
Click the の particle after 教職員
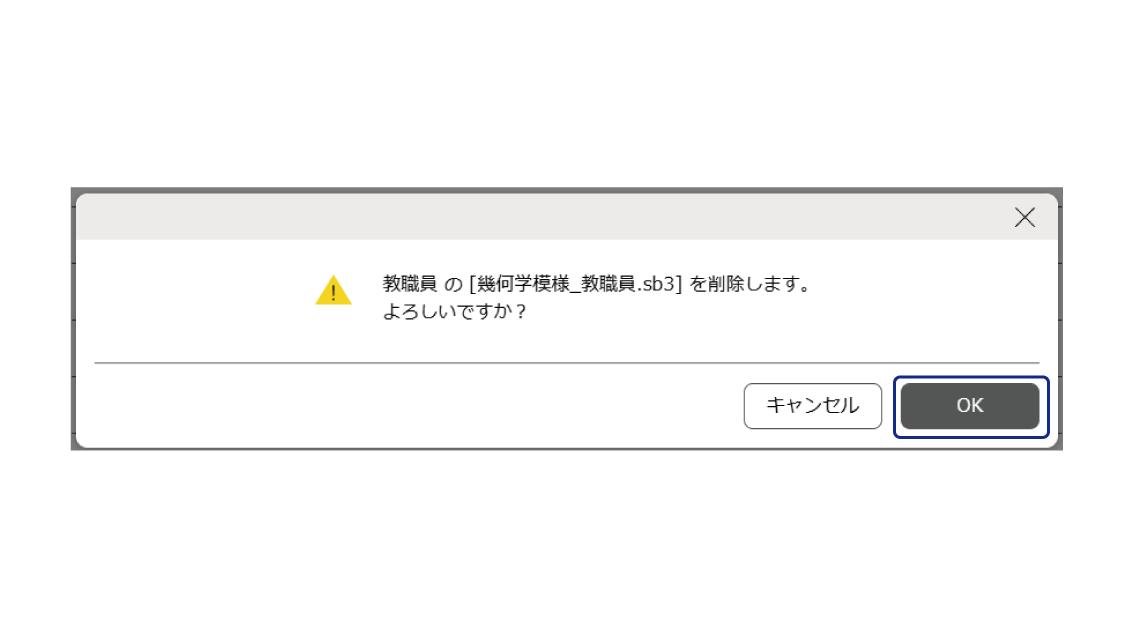(453, 284)
